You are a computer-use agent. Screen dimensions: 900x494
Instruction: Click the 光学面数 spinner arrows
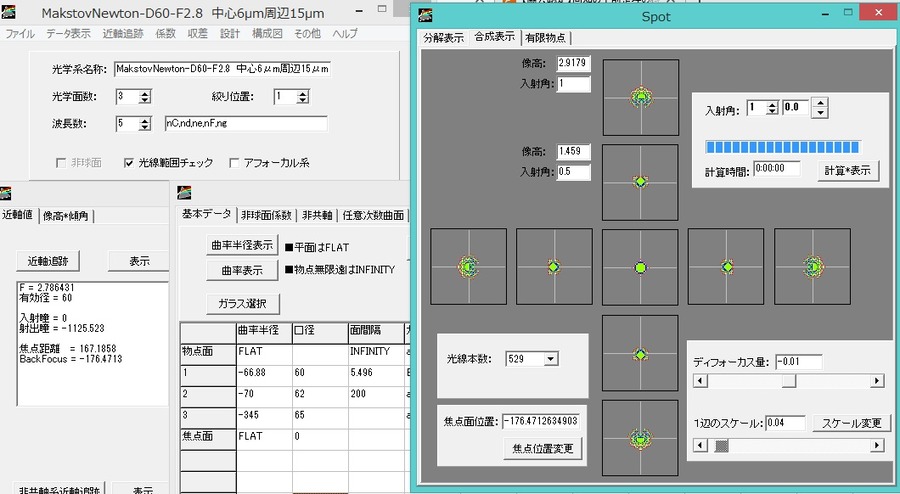[145, 97]
